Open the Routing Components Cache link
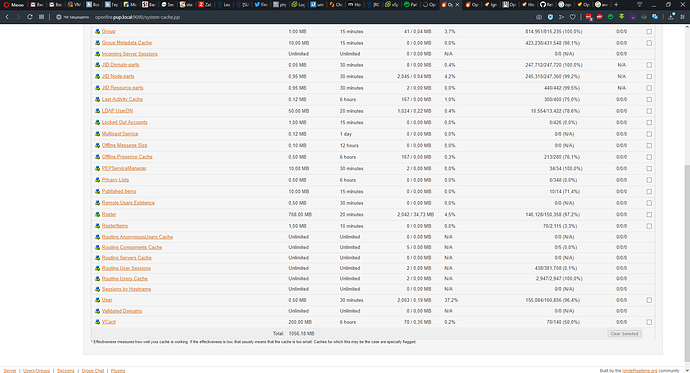The width and height of the screenshot is (690, 373). coord(132,247)
